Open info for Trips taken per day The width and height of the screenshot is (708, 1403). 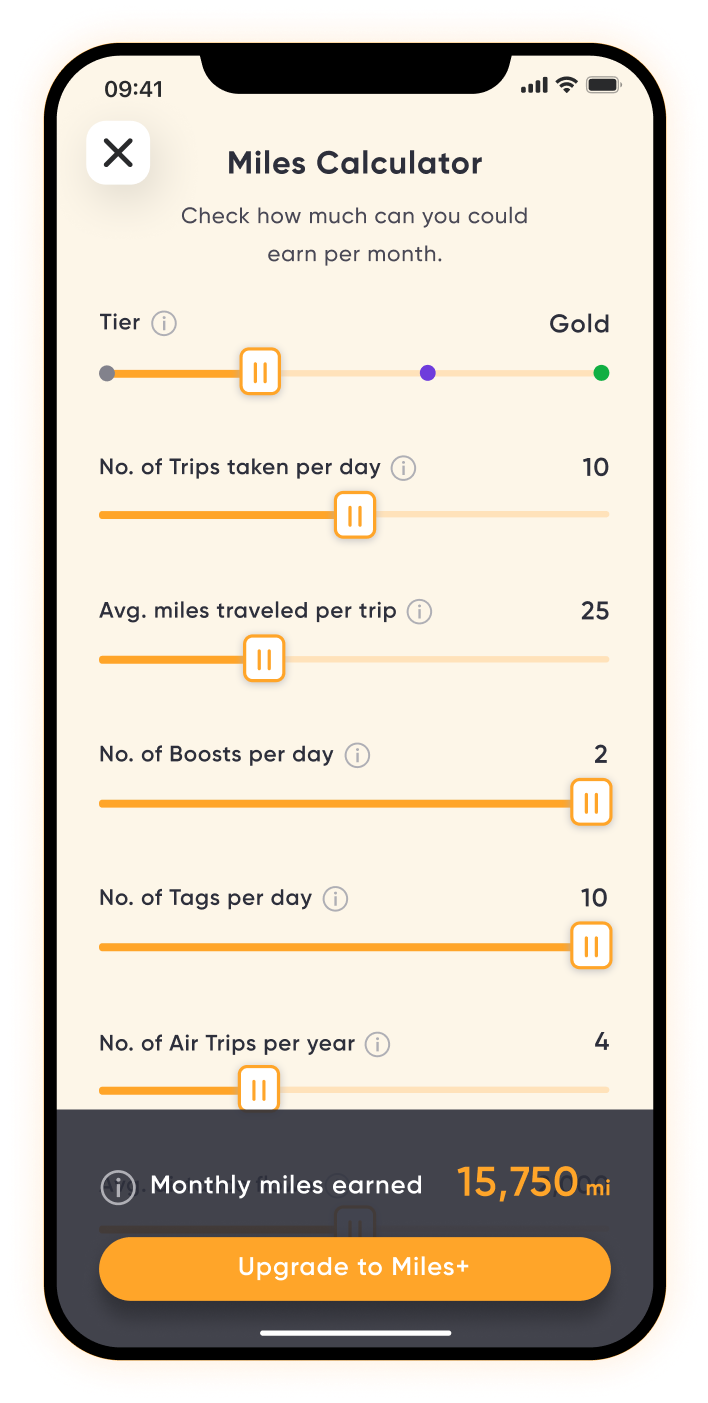click(x=403, y=468)
